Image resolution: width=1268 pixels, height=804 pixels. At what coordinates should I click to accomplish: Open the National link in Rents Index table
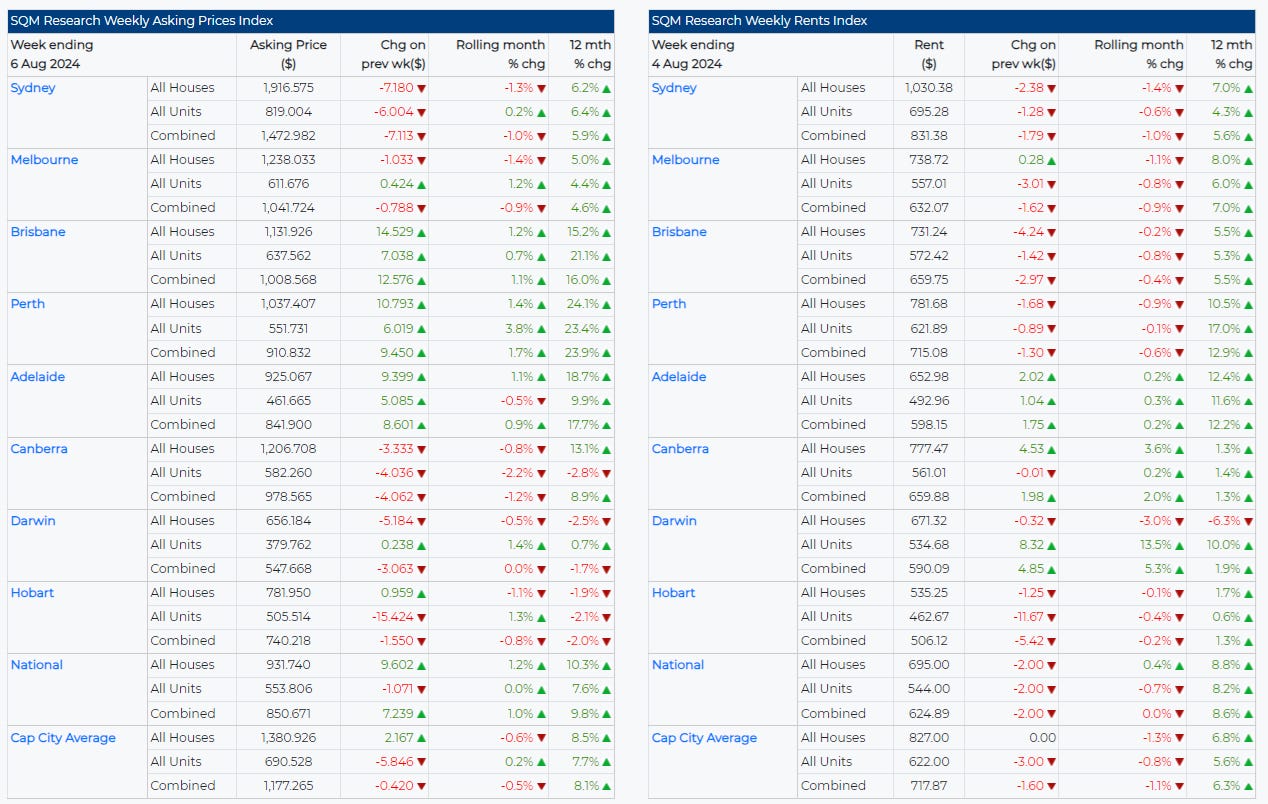point(678,665)
